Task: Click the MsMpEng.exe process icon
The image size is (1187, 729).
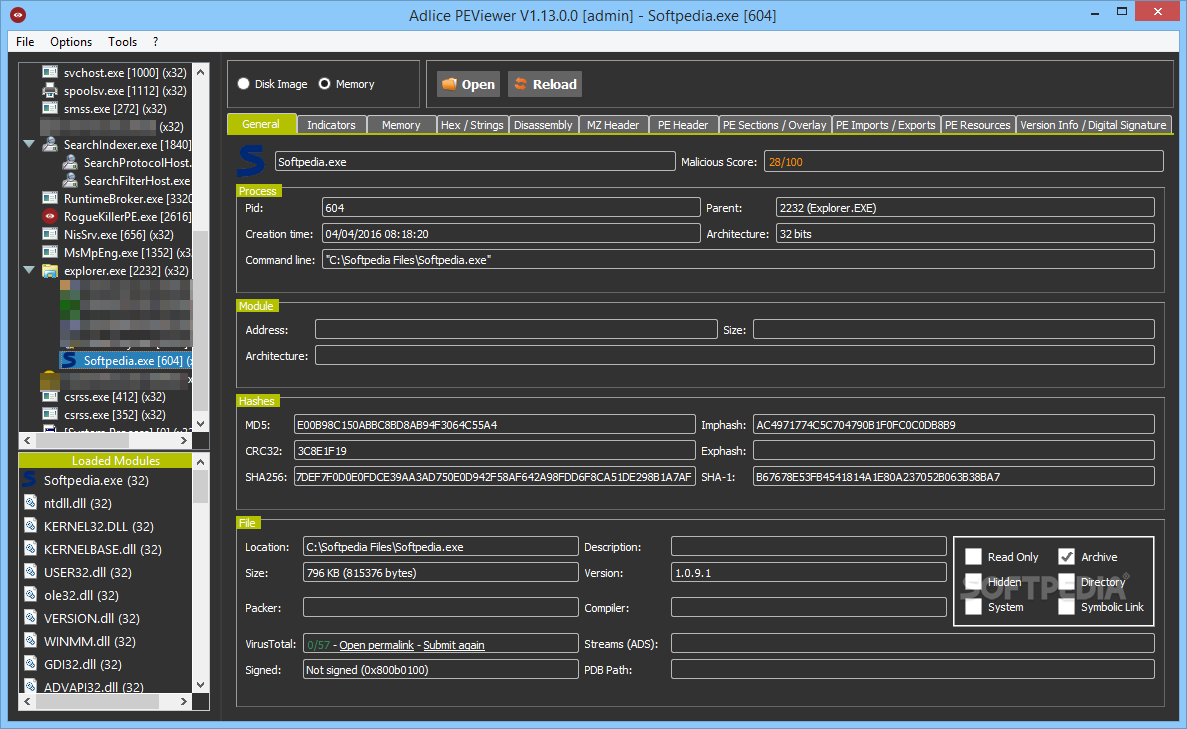Action: coord(50,253)
